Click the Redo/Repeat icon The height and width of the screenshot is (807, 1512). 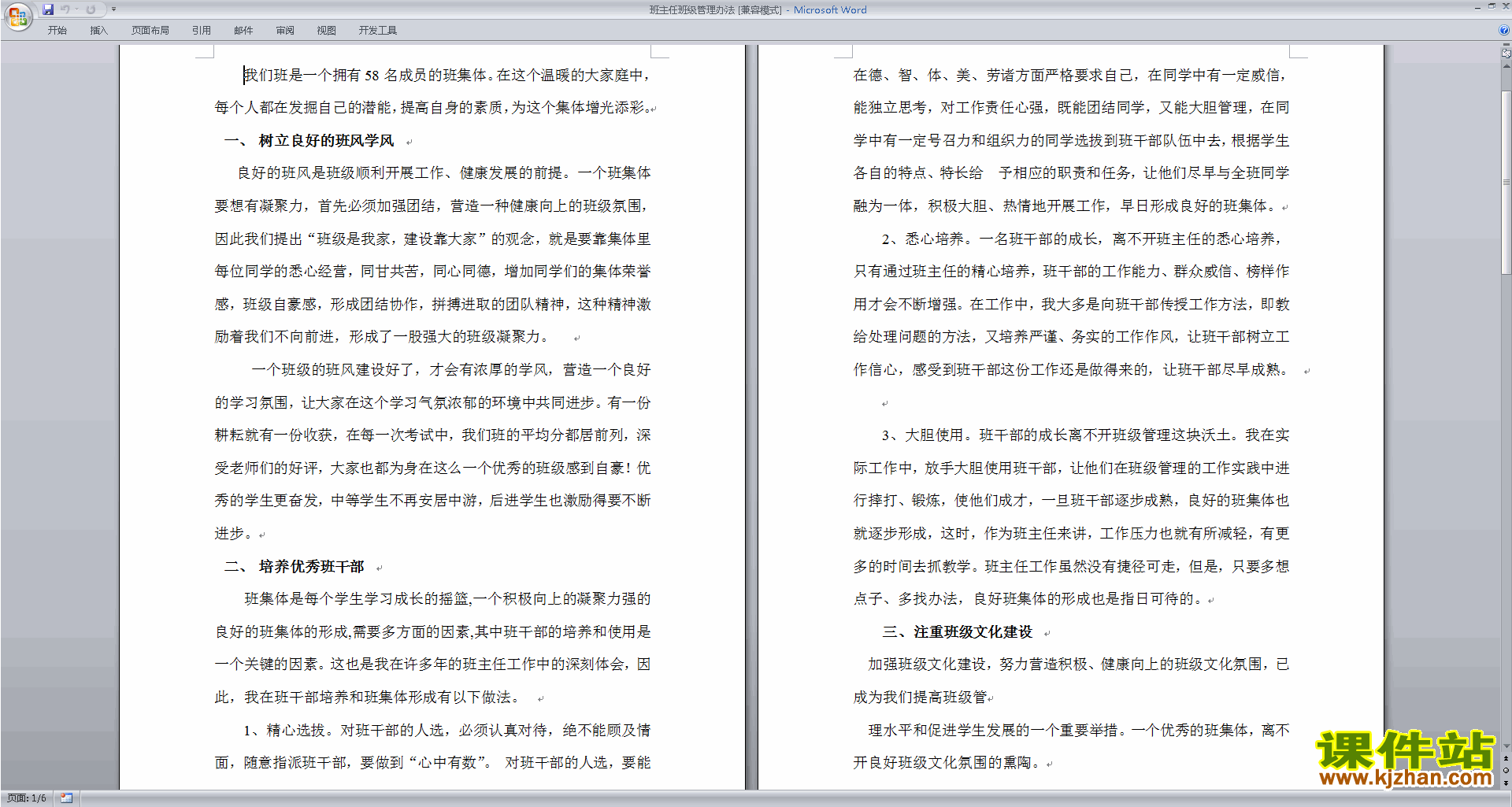(91, 9)
